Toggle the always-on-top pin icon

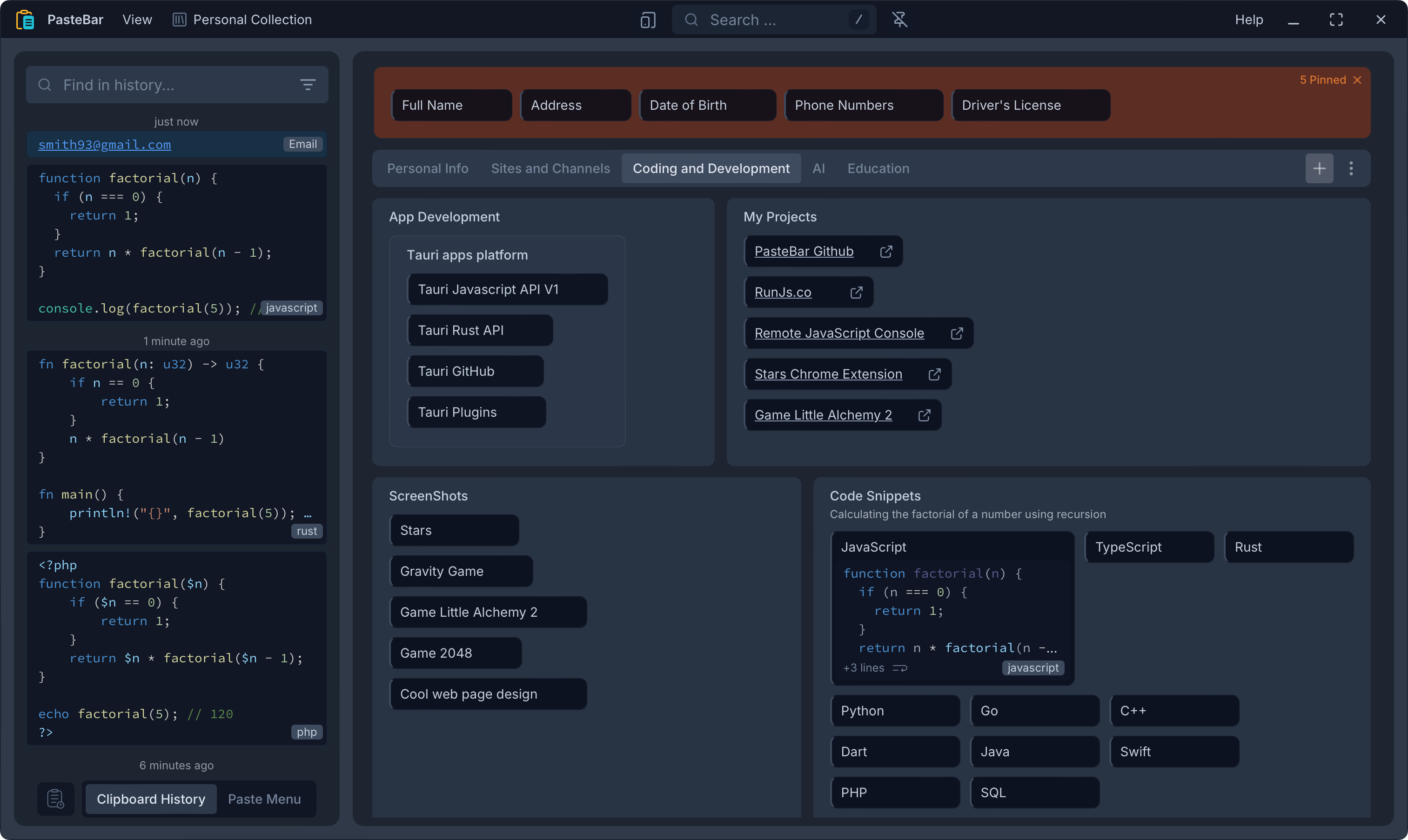899,20
